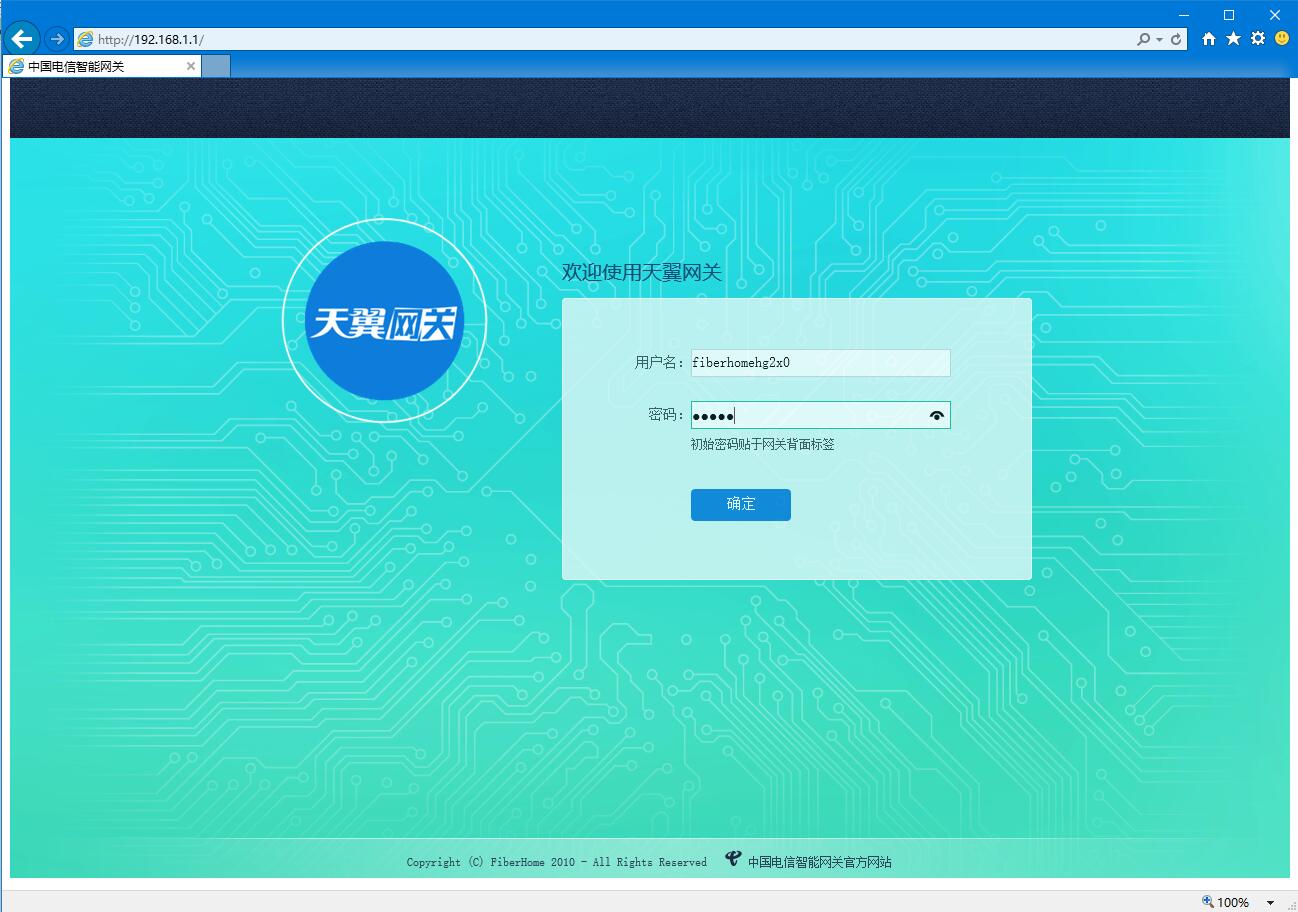Go to the browser Home icon

pyautogui.click(x=1209, y=38)
